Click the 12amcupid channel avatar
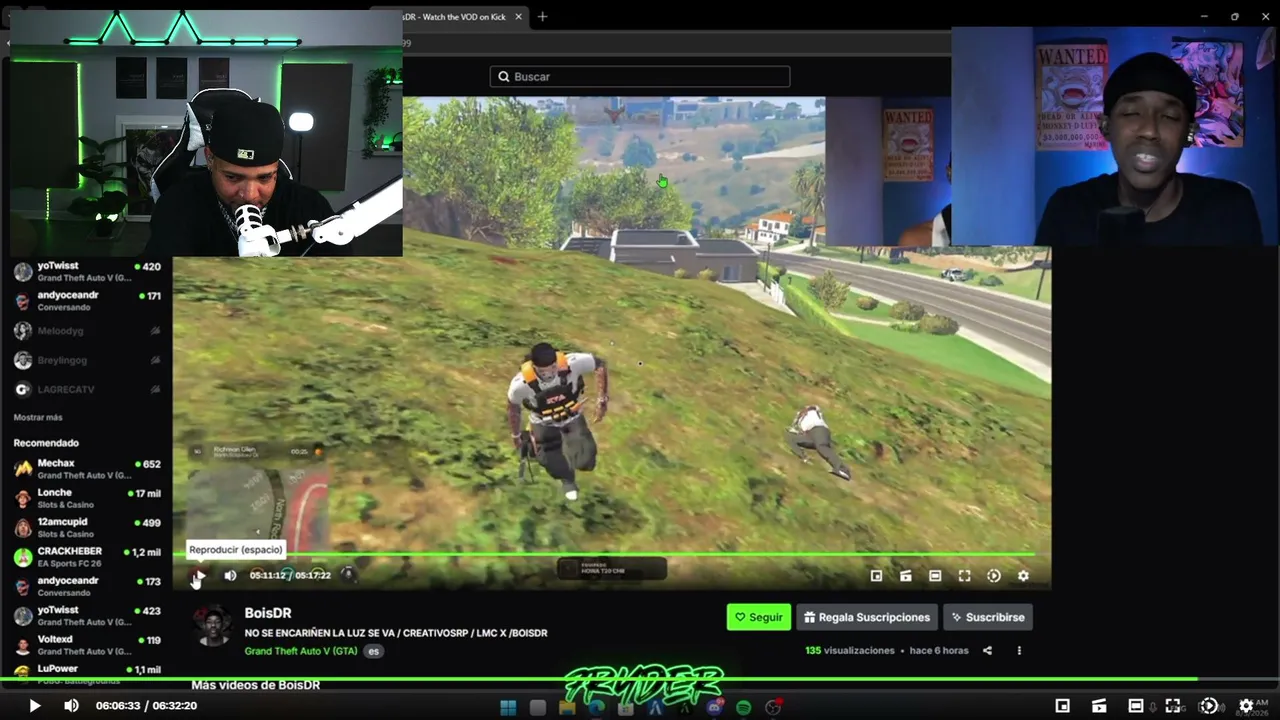Screen dimensions: 1280x720 tap(23, 528)
